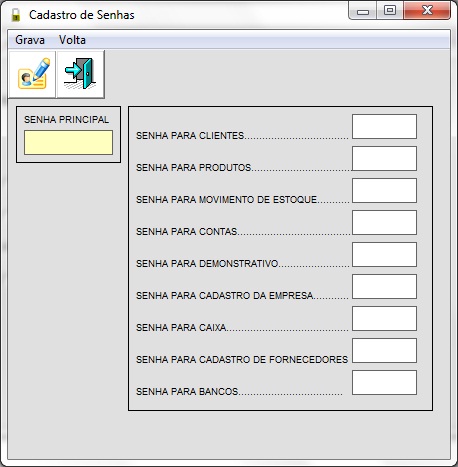Minimize the Cadastro de Senhas window
This screenshot has height=467, width=458.
(x=363, y=11)
